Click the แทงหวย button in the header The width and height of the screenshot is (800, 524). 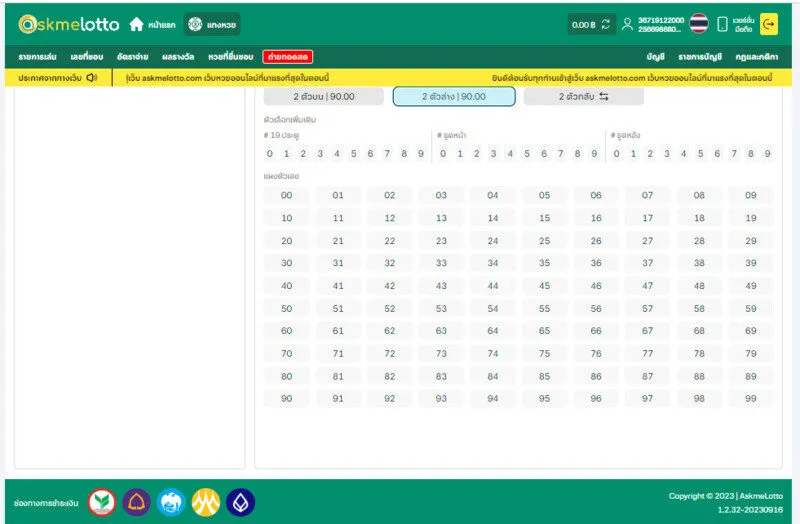pos(211,24)
